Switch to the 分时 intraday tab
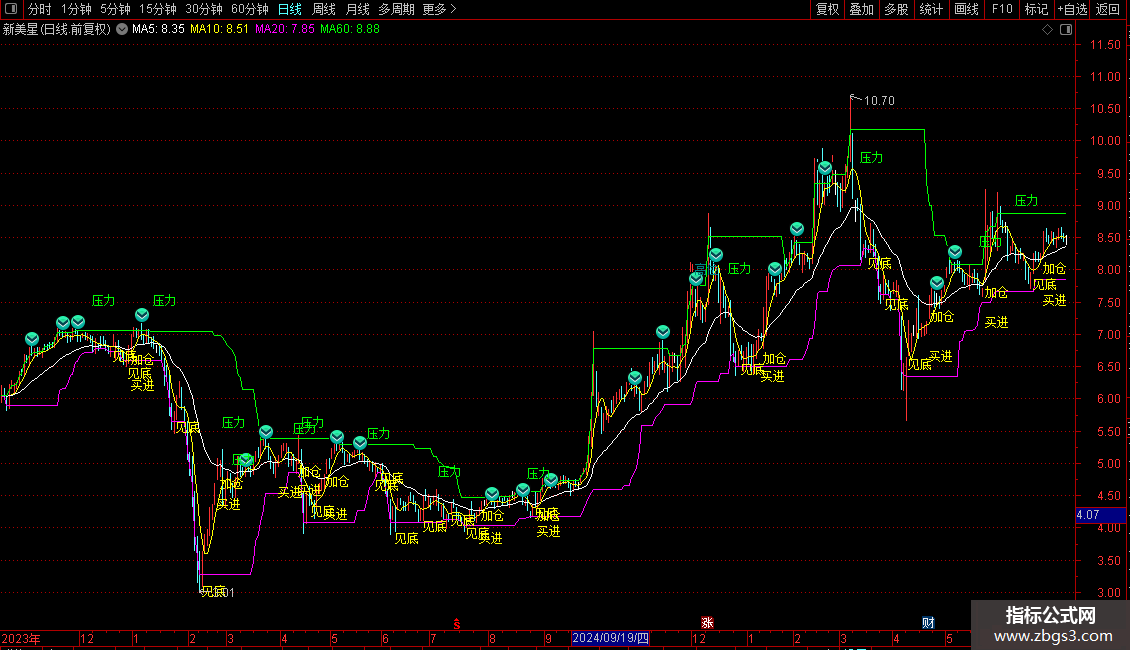The image size is (1130, 650). pos(40,9)
